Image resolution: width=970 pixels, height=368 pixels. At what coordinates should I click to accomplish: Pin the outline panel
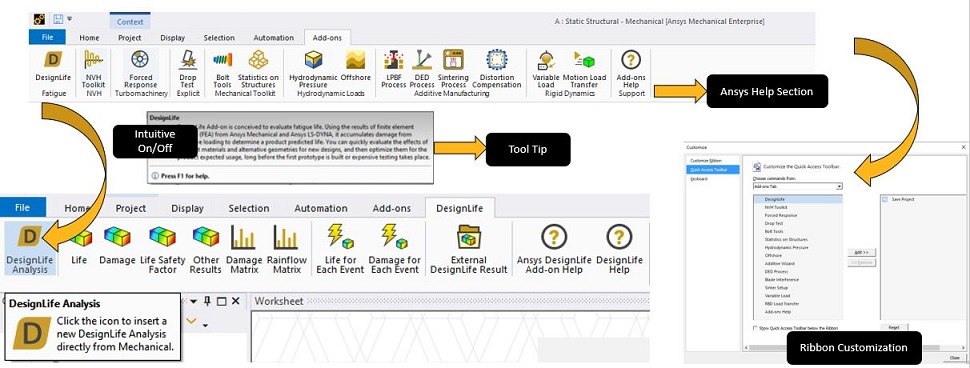pos(207,301)
